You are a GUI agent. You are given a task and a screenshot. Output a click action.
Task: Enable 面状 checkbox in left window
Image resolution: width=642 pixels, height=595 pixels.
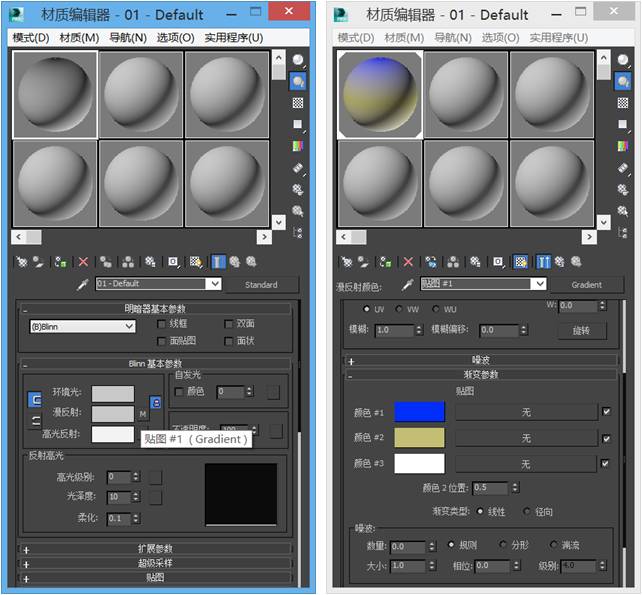click(x=229, y=341)
